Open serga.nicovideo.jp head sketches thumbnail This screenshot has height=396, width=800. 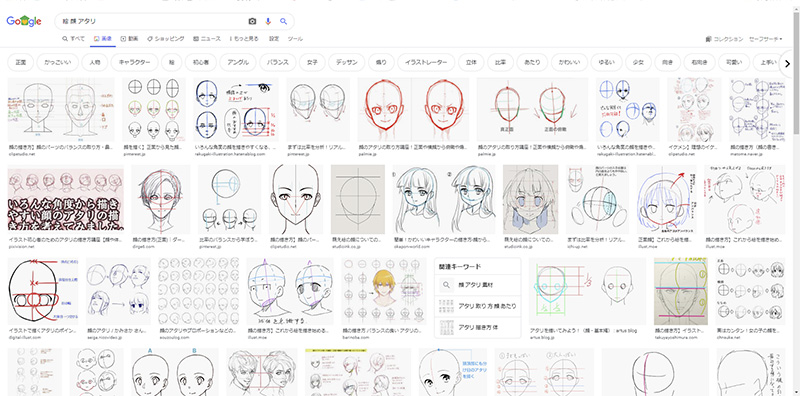(118, 291)
